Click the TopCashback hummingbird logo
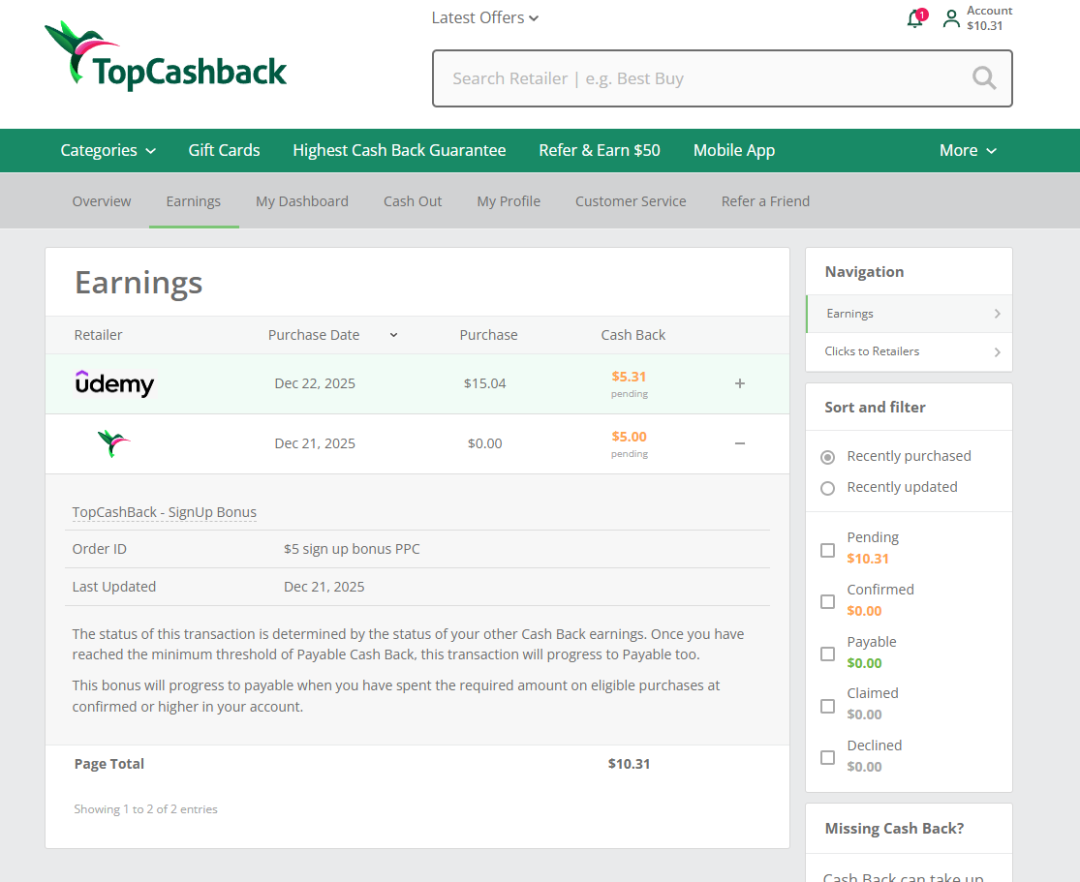Viewport: 1080px width, 882px height. pos(165,56)
